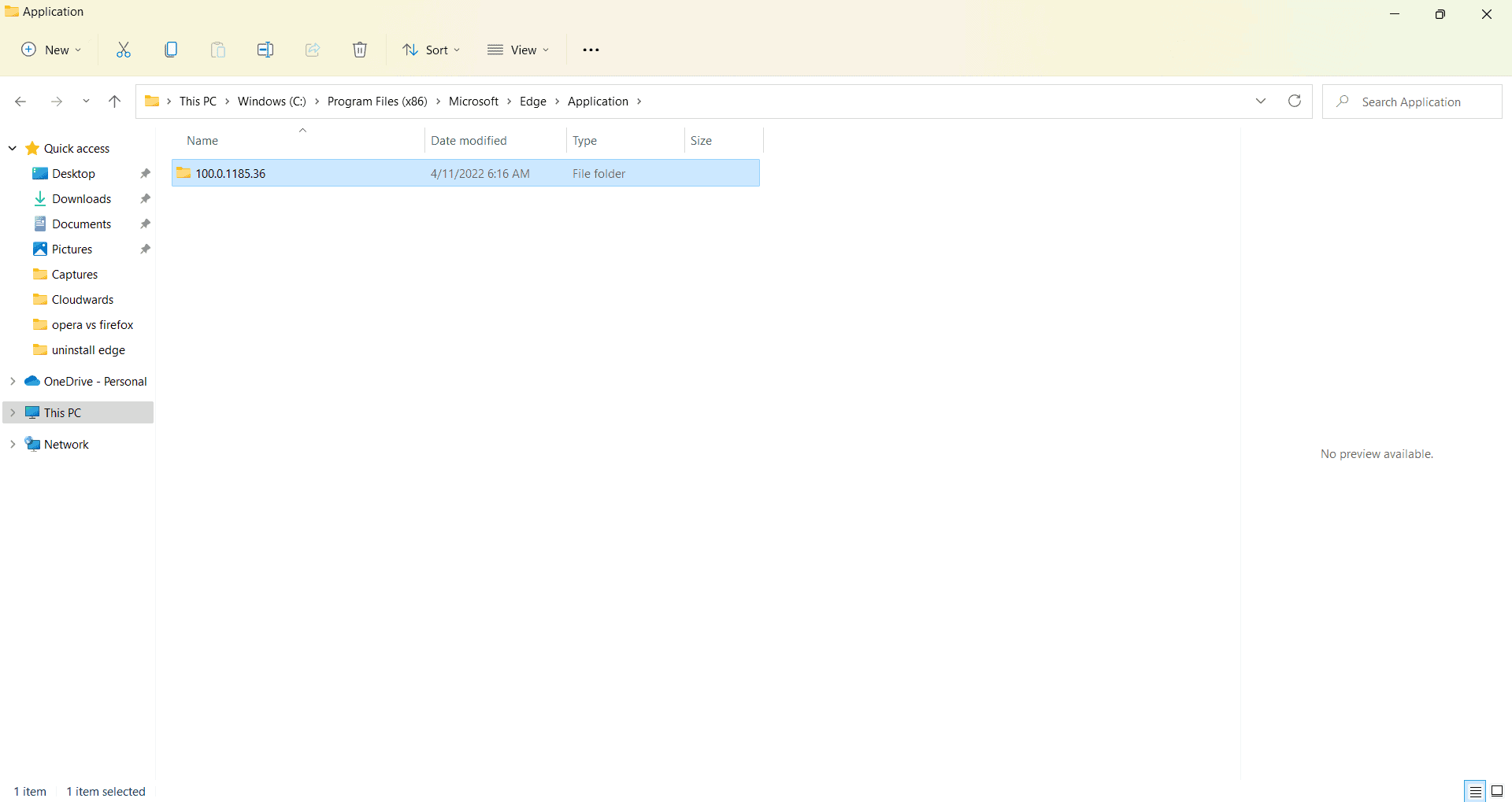This screenshot has width=1512, height=802.
Task: Open the See more ellipsis menu
Action: 591,50
